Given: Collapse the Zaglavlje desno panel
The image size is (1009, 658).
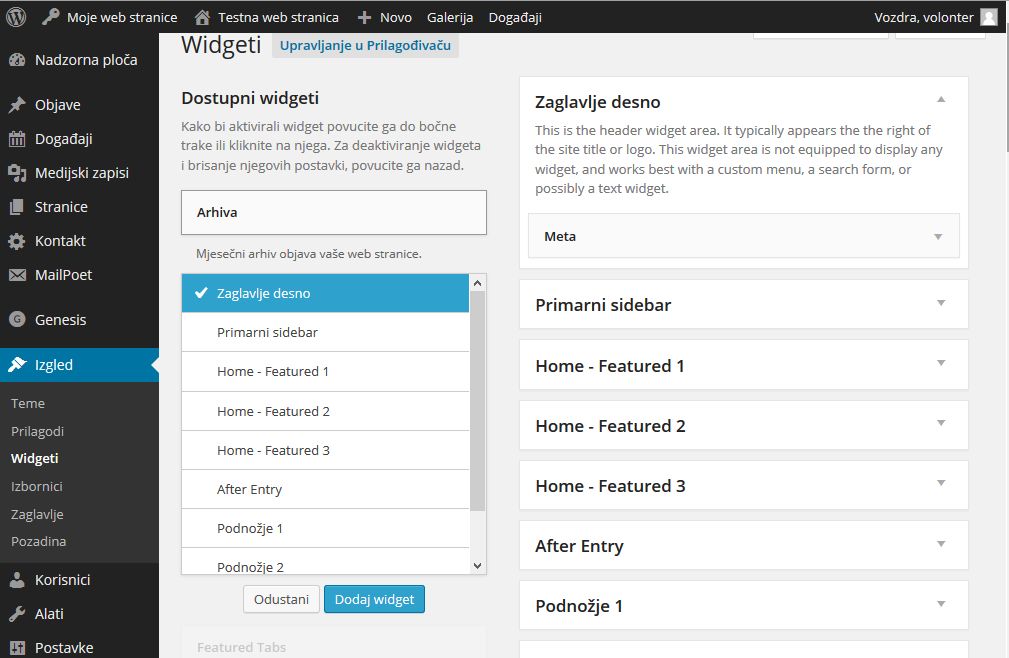Looking at the screenshot, I should [x=941, y=100].
